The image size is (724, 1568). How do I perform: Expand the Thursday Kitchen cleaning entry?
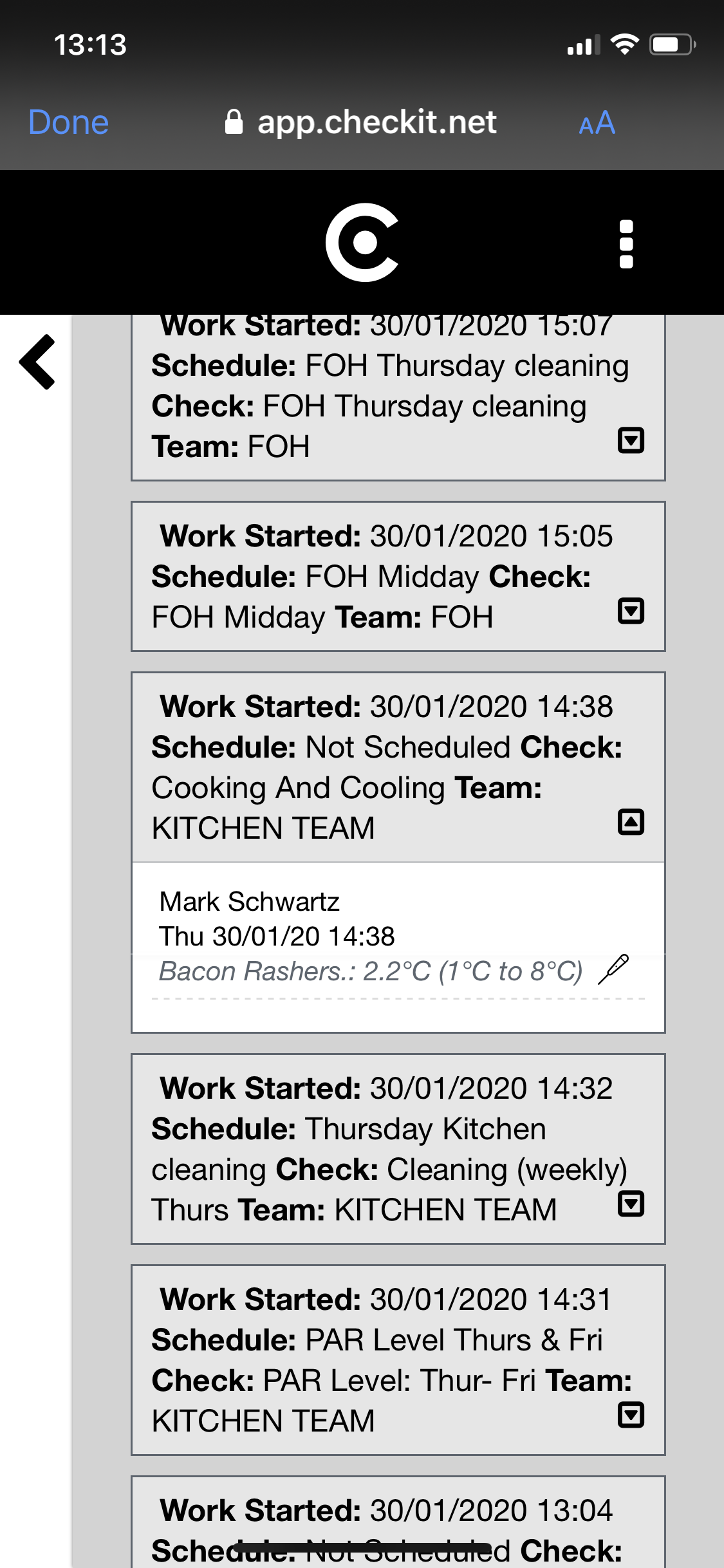click(631, 1204)
